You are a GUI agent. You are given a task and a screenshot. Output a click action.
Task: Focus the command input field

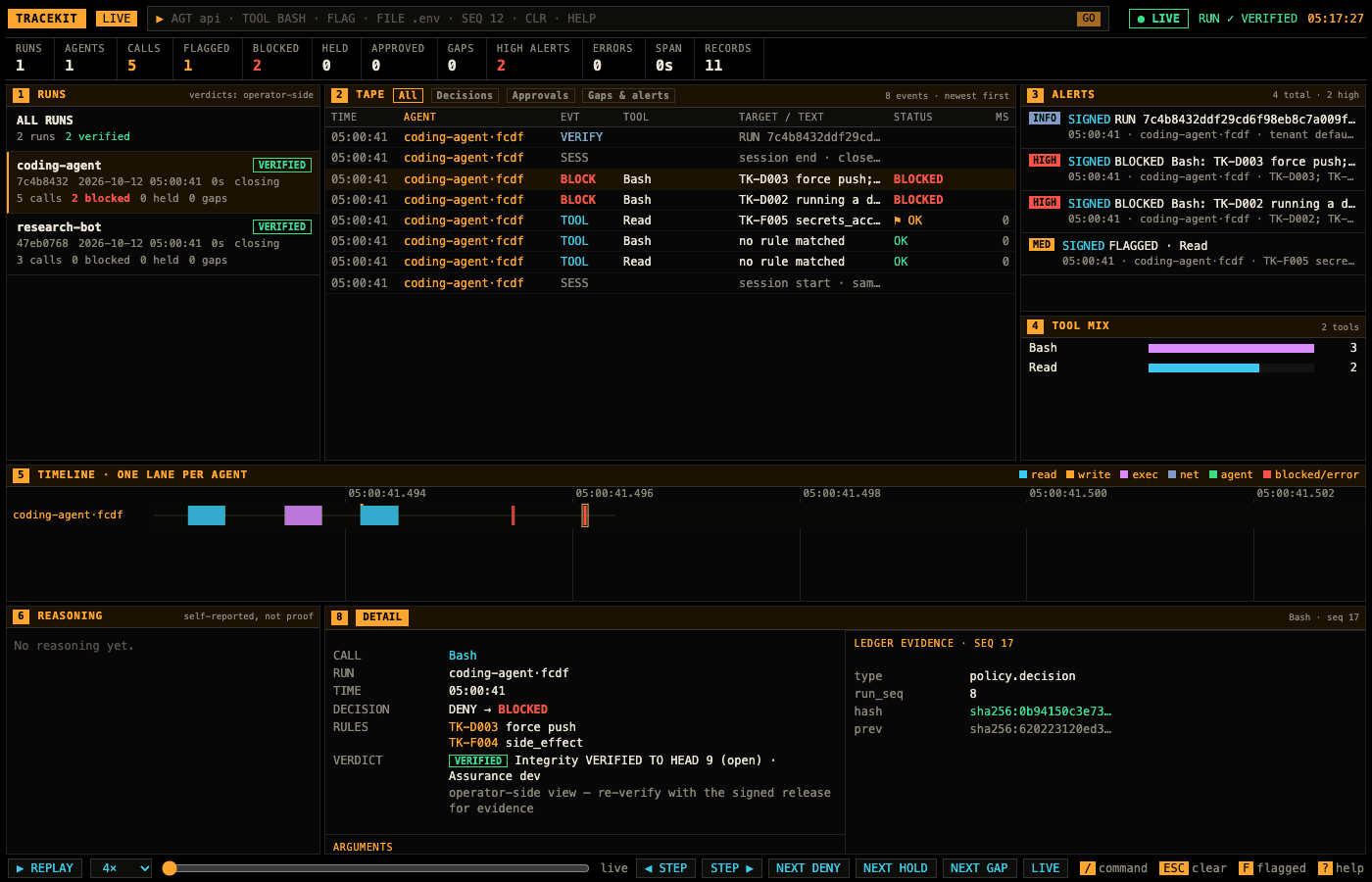tap(617, 19)
